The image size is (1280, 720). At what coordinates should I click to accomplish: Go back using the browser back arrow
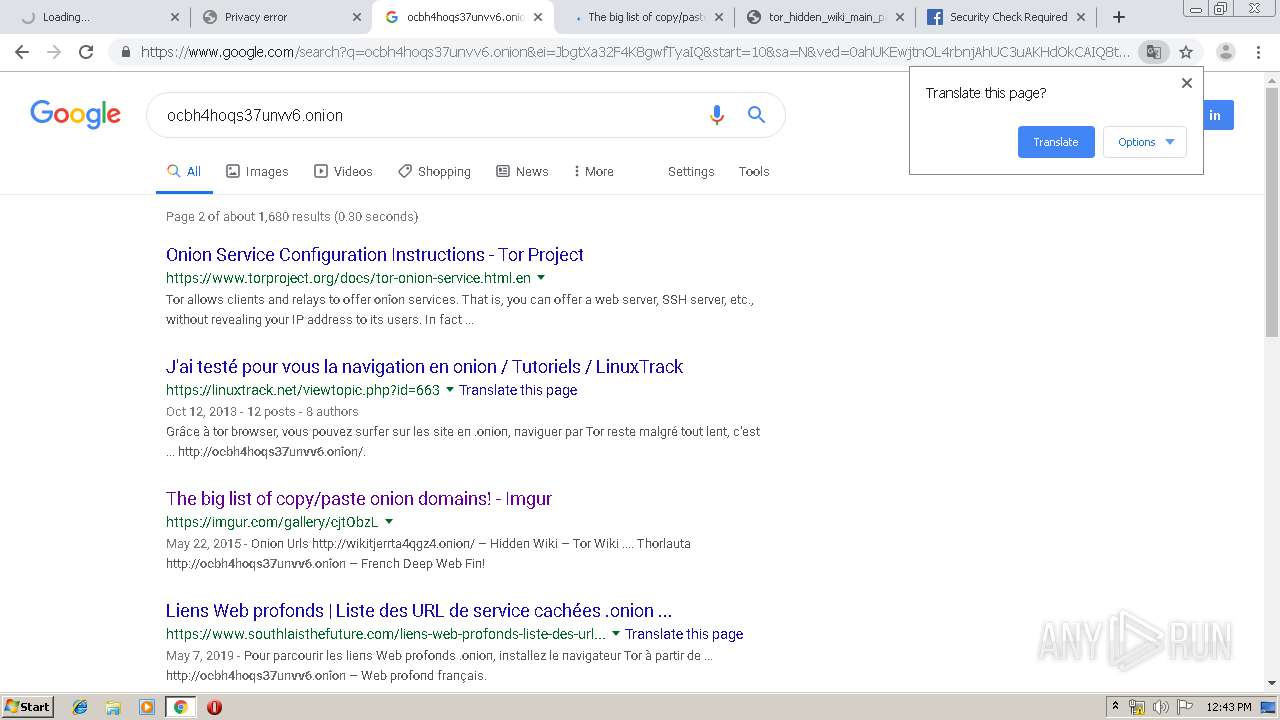pos(22,52)
